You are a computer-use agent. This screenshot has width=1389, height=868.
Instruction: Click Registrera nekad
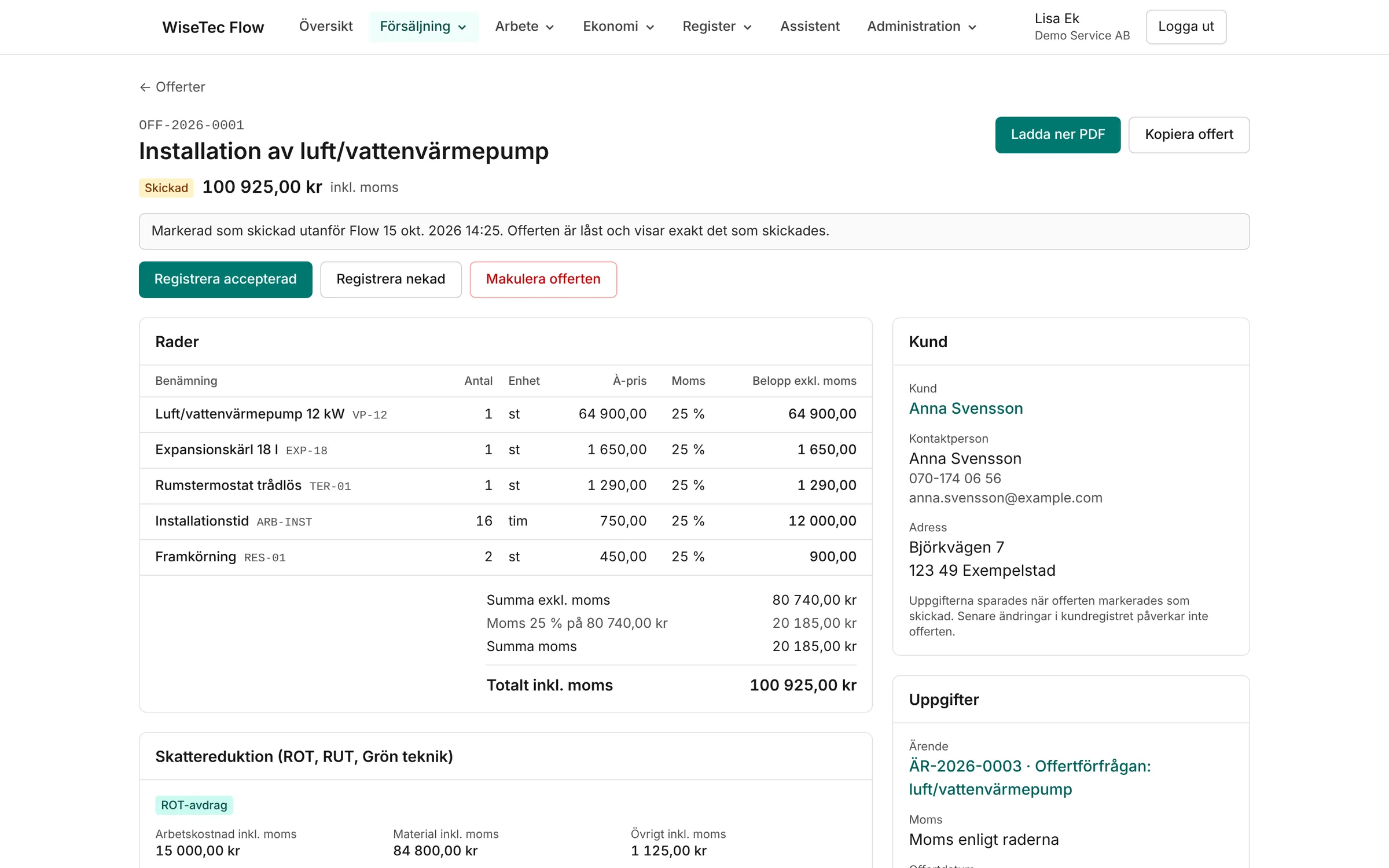point(391,279)
